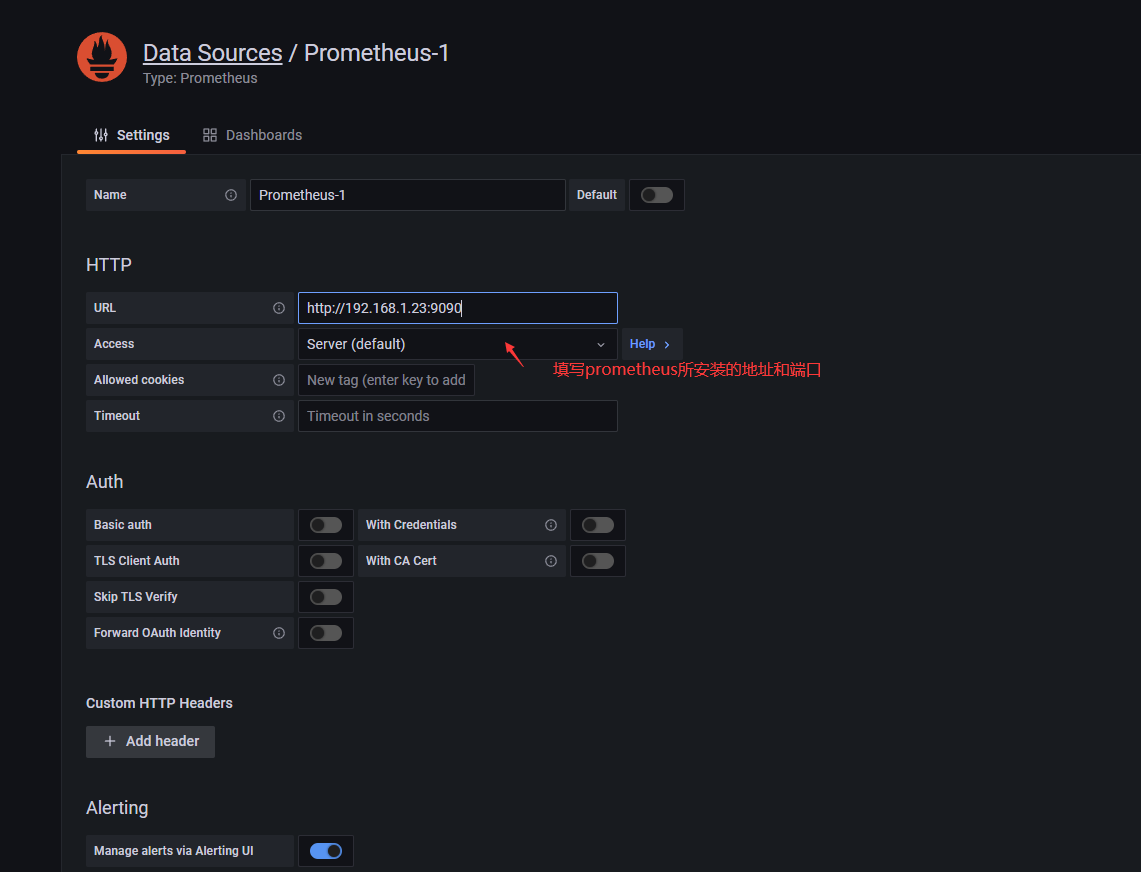
Task: Enable the Basic auth toggle
Action: [x=326, y=525]
